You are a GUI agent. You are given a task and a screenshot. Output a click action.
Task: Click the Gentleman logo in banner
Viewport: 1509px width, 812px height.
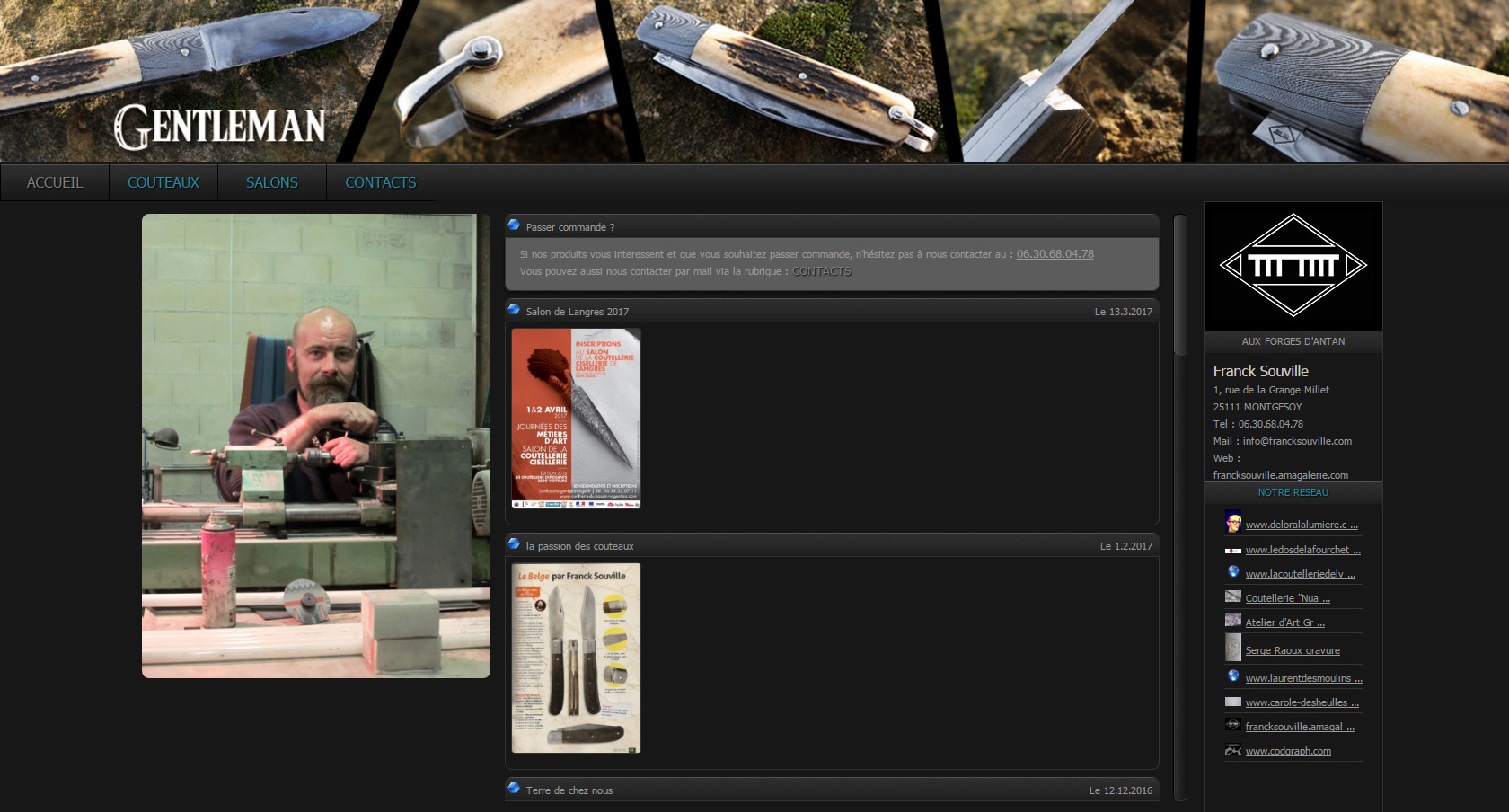coord(219,127)
